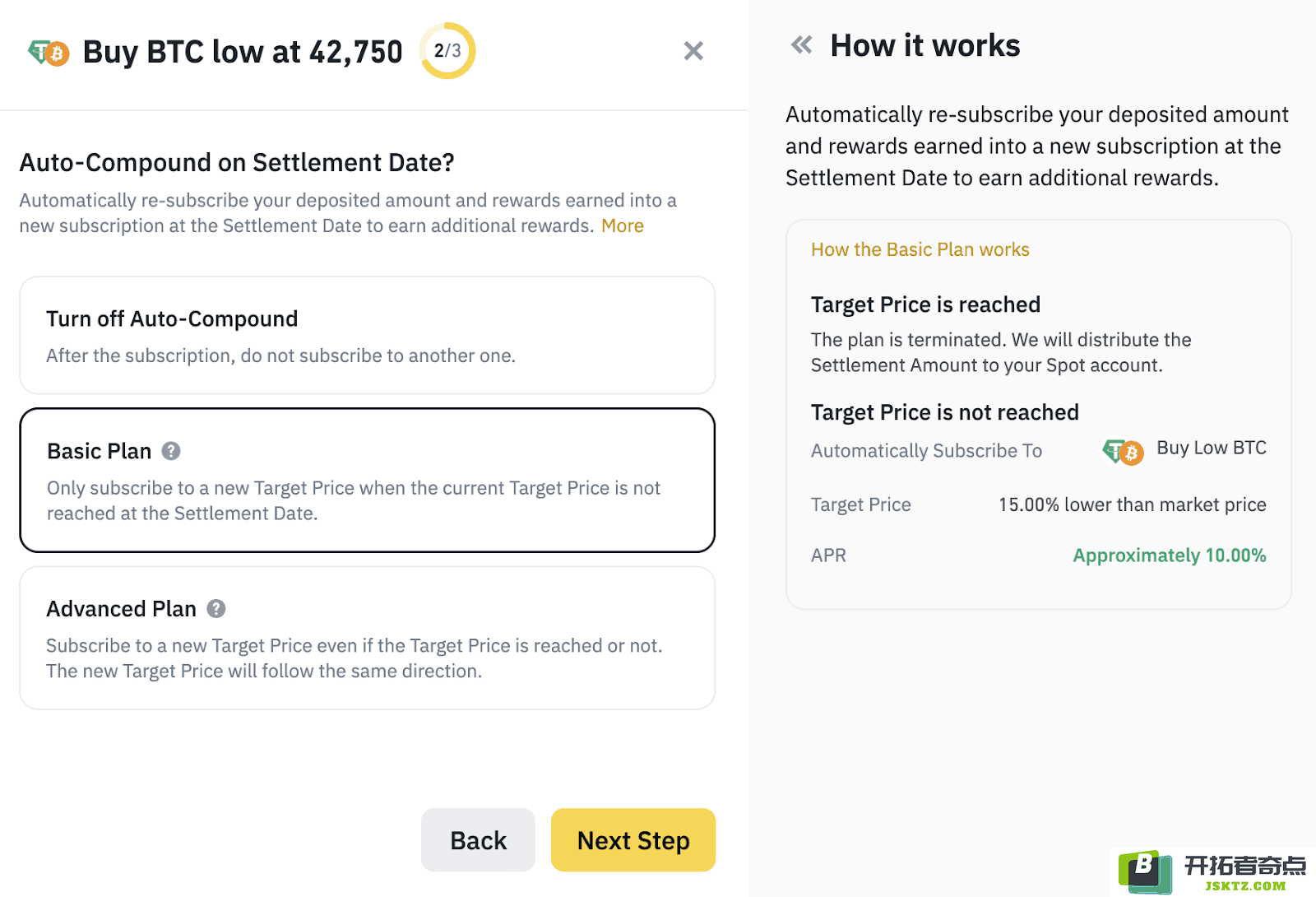Select the Advanced Plan option
The height and width of the screenshot is (897, 1316).
(x=367, y=638)
